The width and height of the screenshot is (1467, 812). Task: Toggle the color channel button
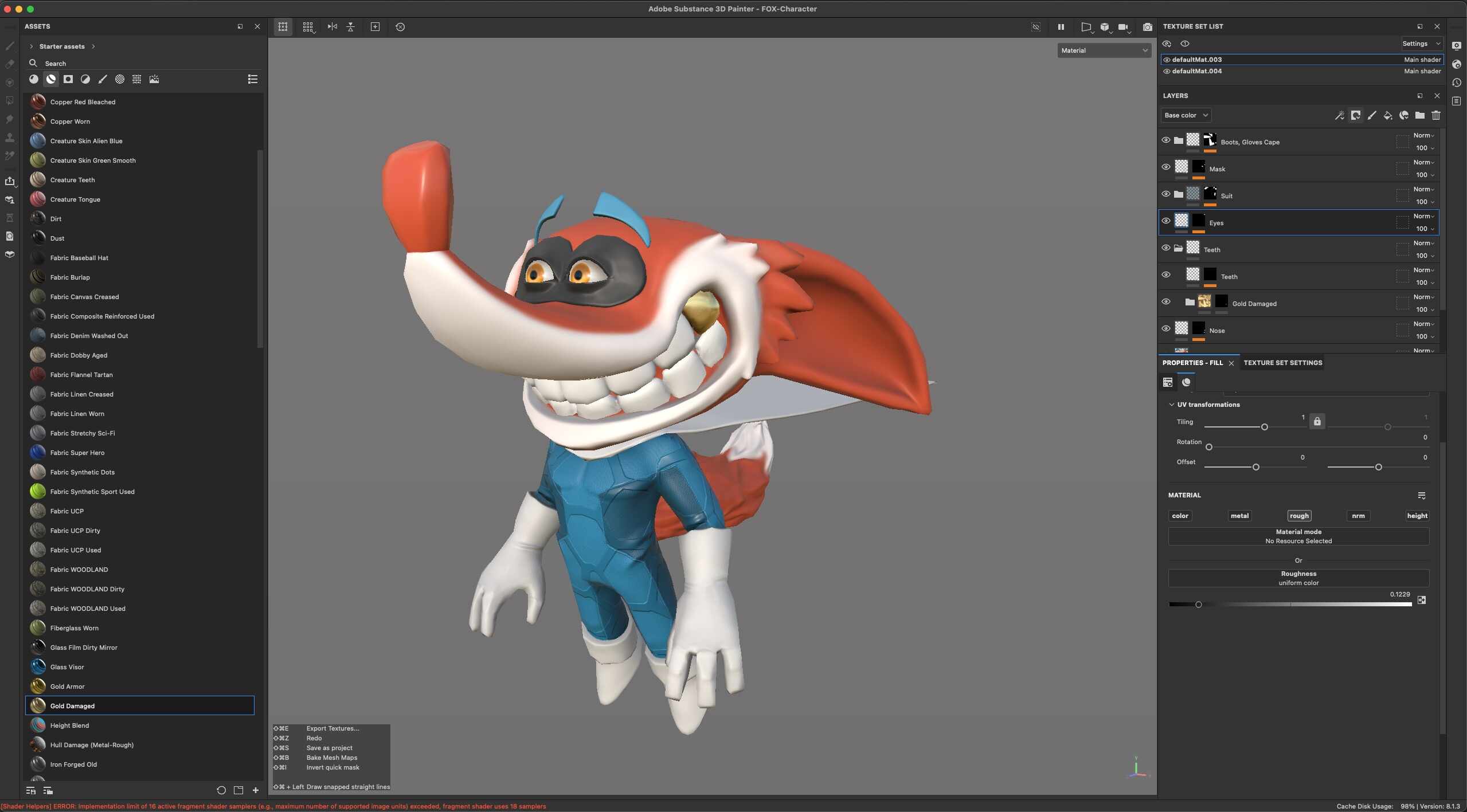point(1180,516)
